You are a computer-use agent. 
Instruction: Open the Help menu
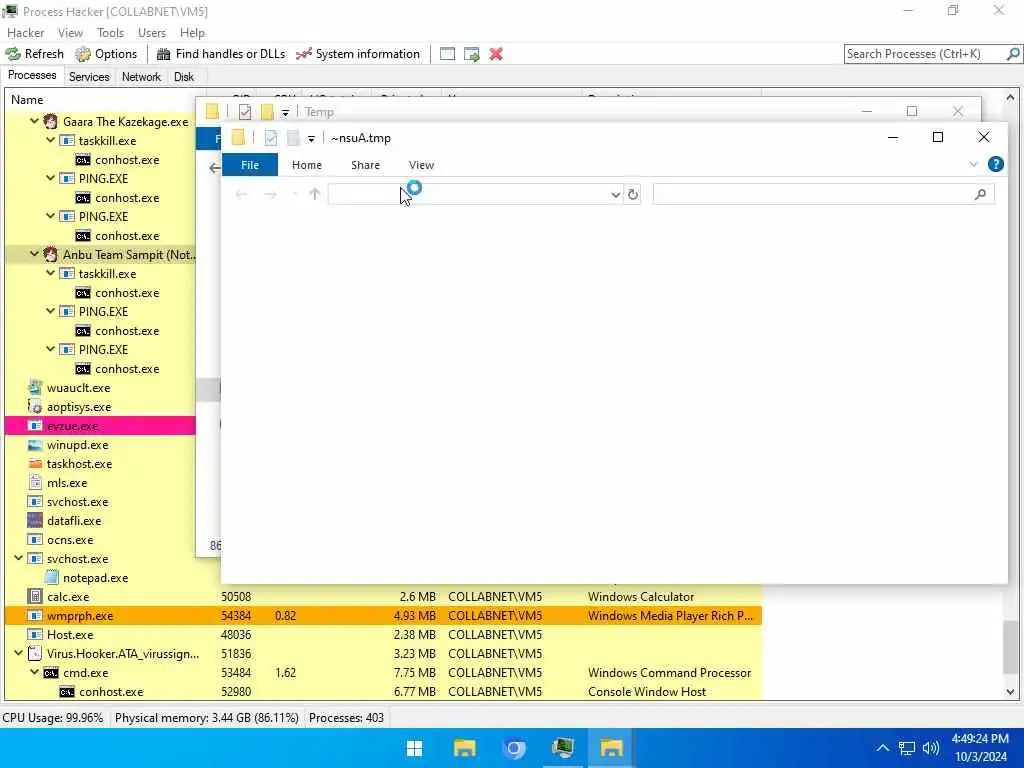(192, 33)
